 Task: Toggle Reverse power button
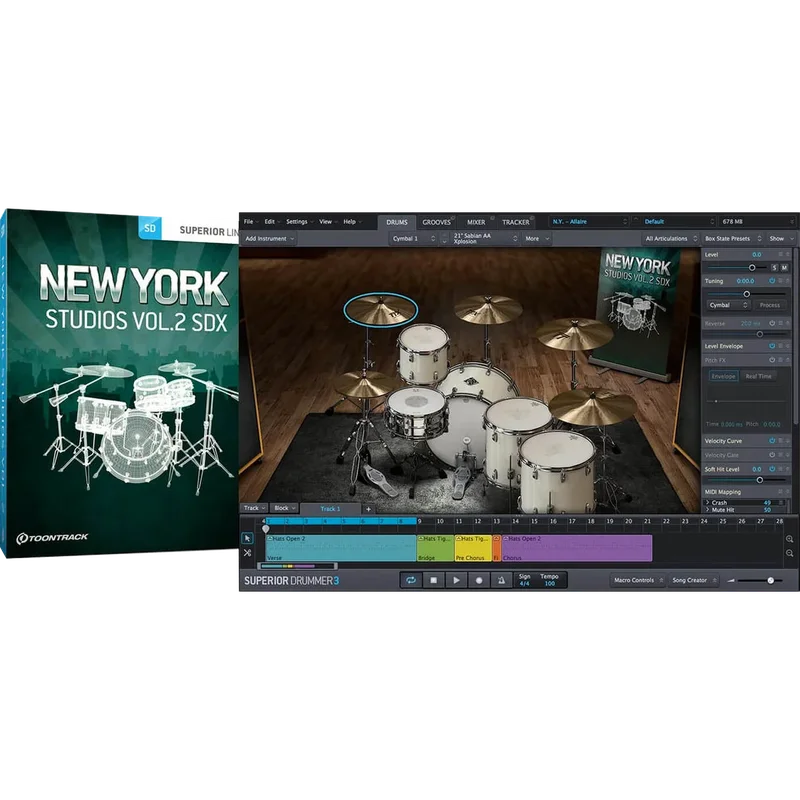[772, 323]
